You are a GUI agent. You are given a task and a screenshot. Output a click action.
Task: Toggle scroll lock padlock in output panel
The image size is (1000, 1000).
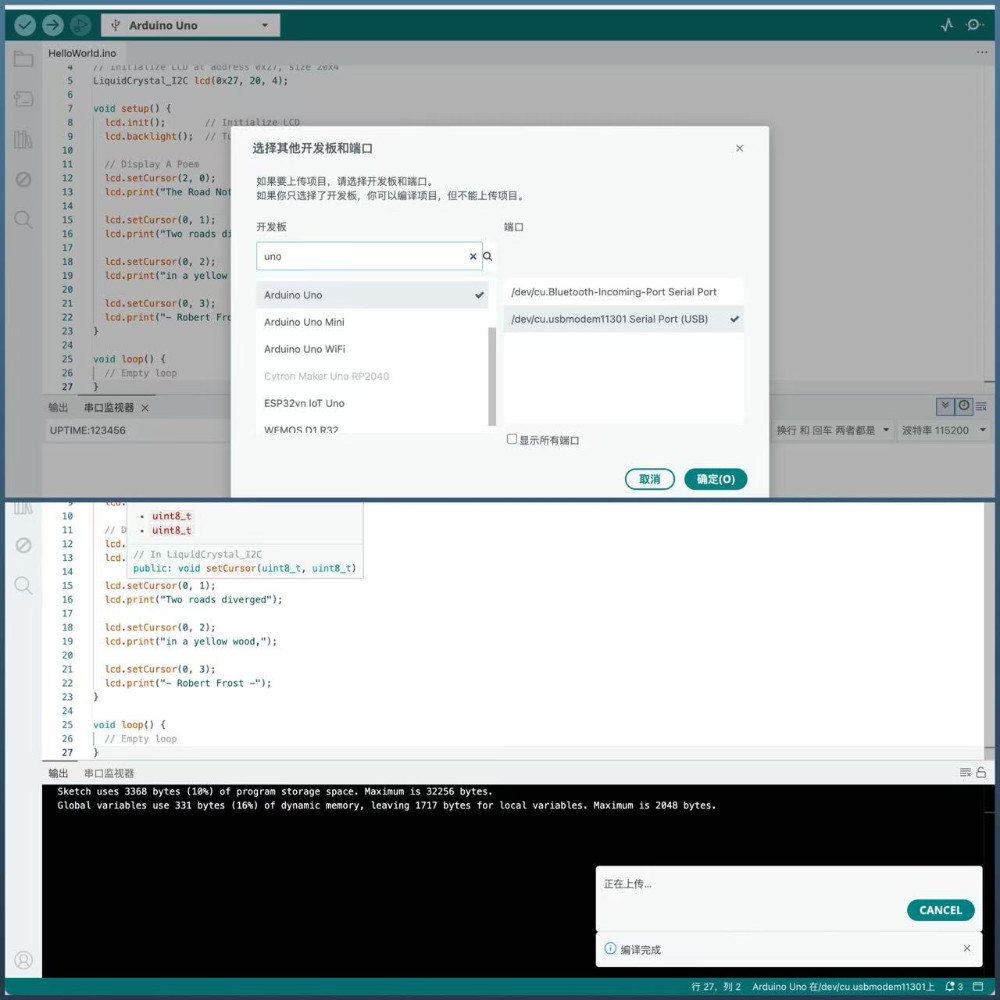(x=981, y=772)
